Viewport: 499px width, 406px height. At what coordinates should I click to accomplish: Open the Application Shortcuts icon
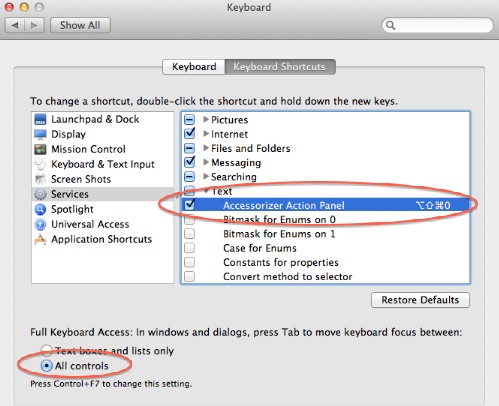pyautogui.click(x=40, y=239)
